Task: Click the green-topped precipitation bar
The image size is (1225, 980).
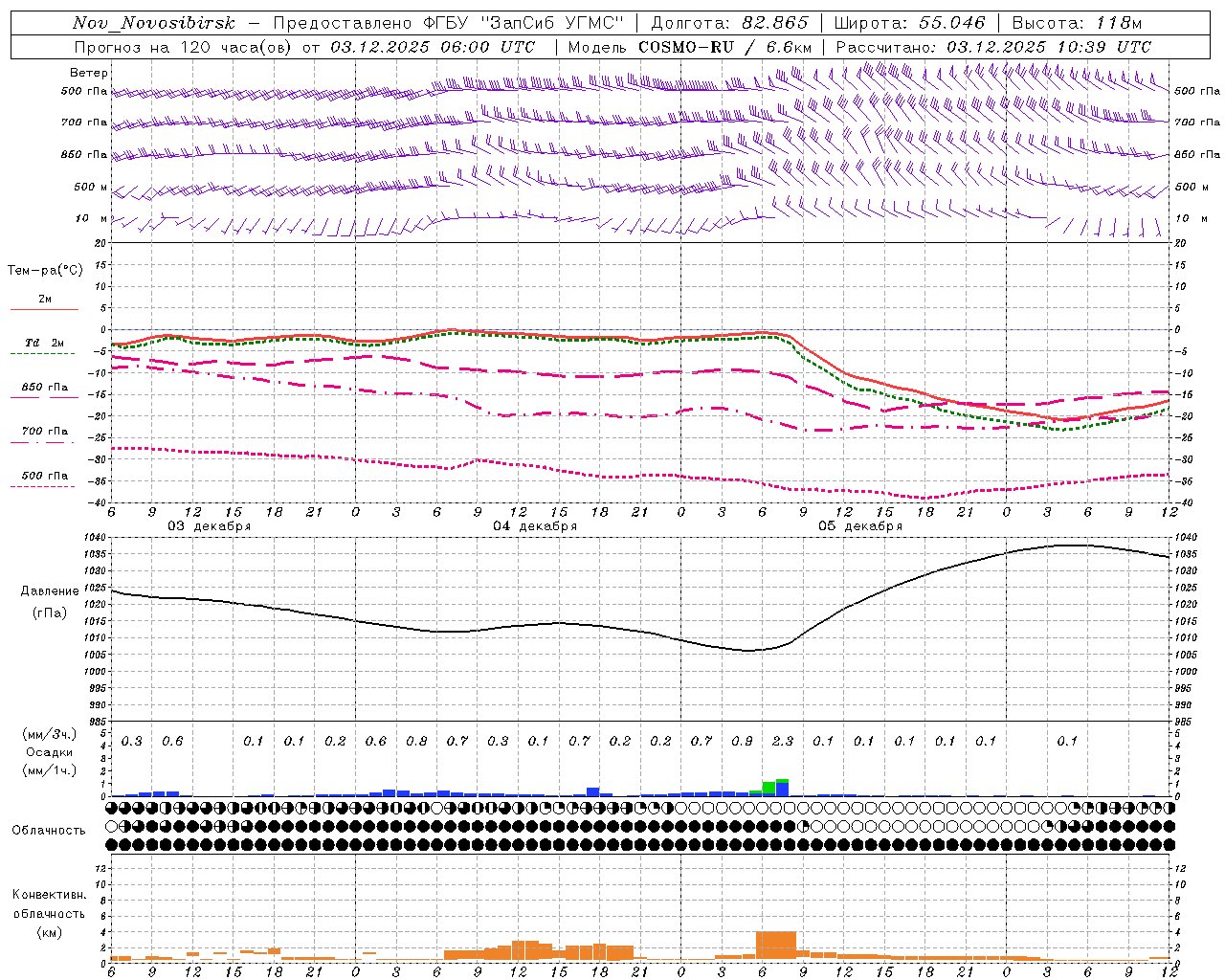Action: [782, 788]
